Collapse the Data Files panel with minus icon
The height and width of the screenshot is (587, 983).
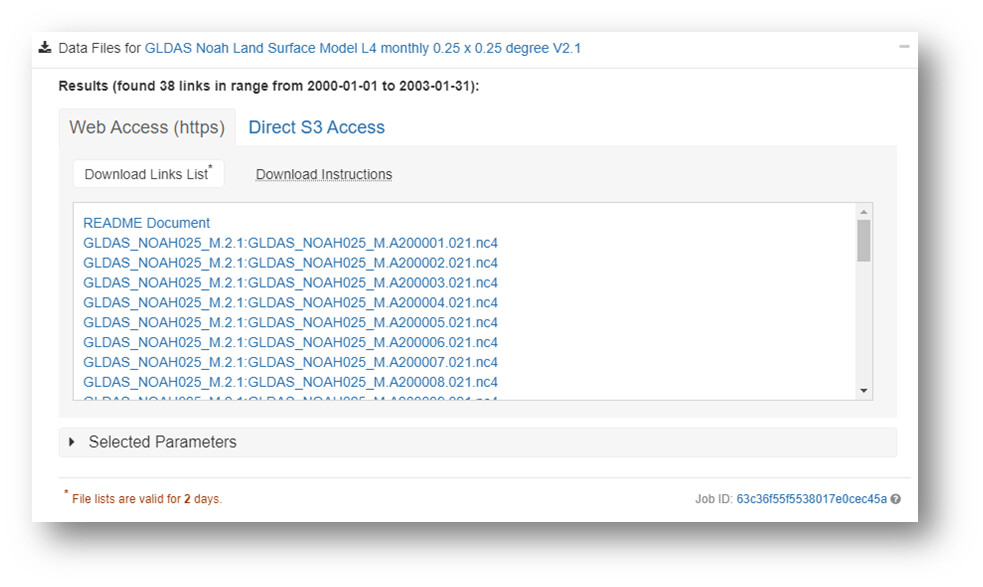[x=904, y=47]
